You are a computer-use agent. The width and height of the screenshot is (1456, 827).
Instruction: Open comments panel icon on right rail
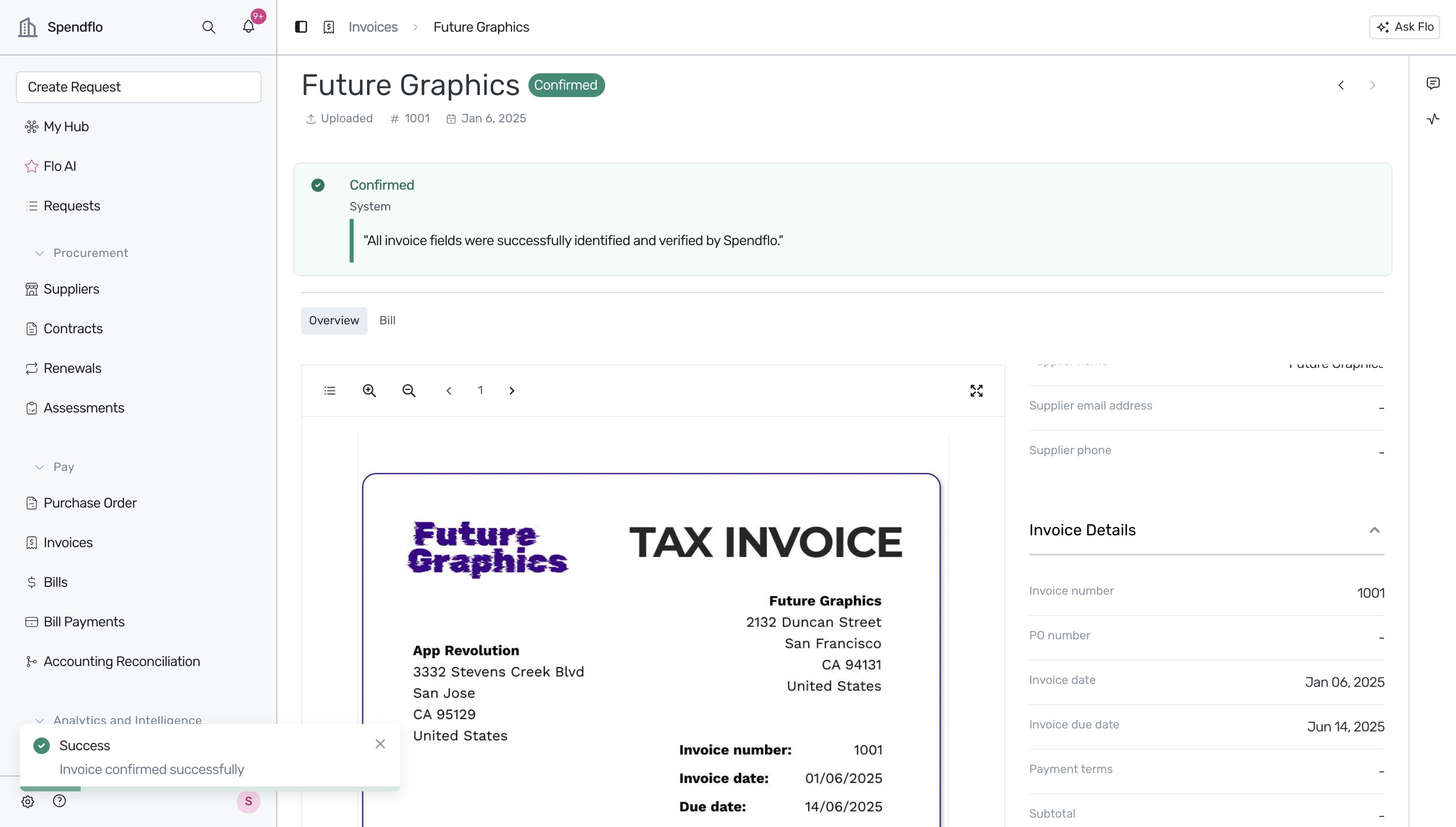[x=1433, y=84]
